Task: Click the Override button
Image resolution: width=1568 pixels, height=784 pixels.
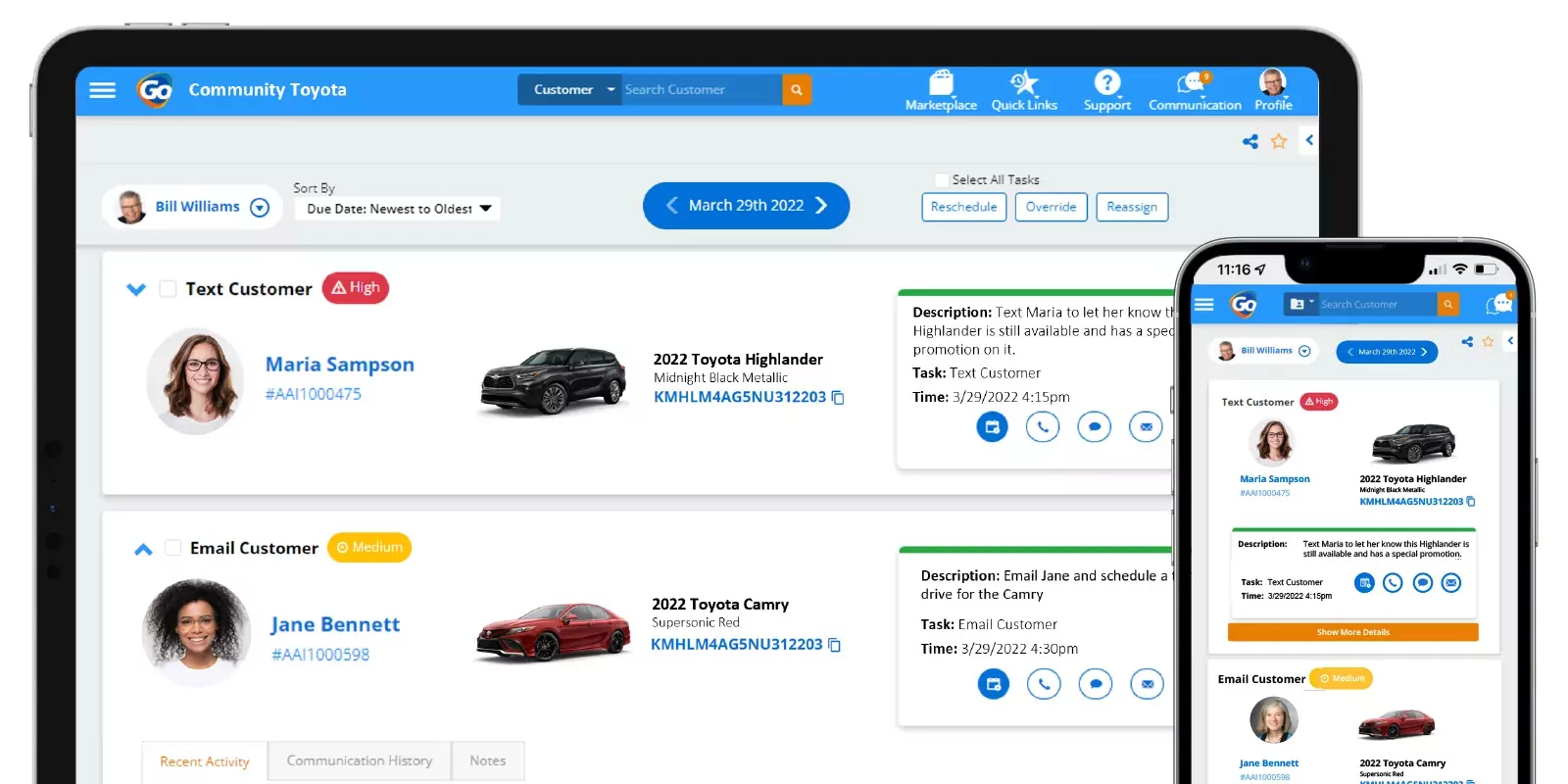Action: pyautogui.click(x=1052, y=207)
